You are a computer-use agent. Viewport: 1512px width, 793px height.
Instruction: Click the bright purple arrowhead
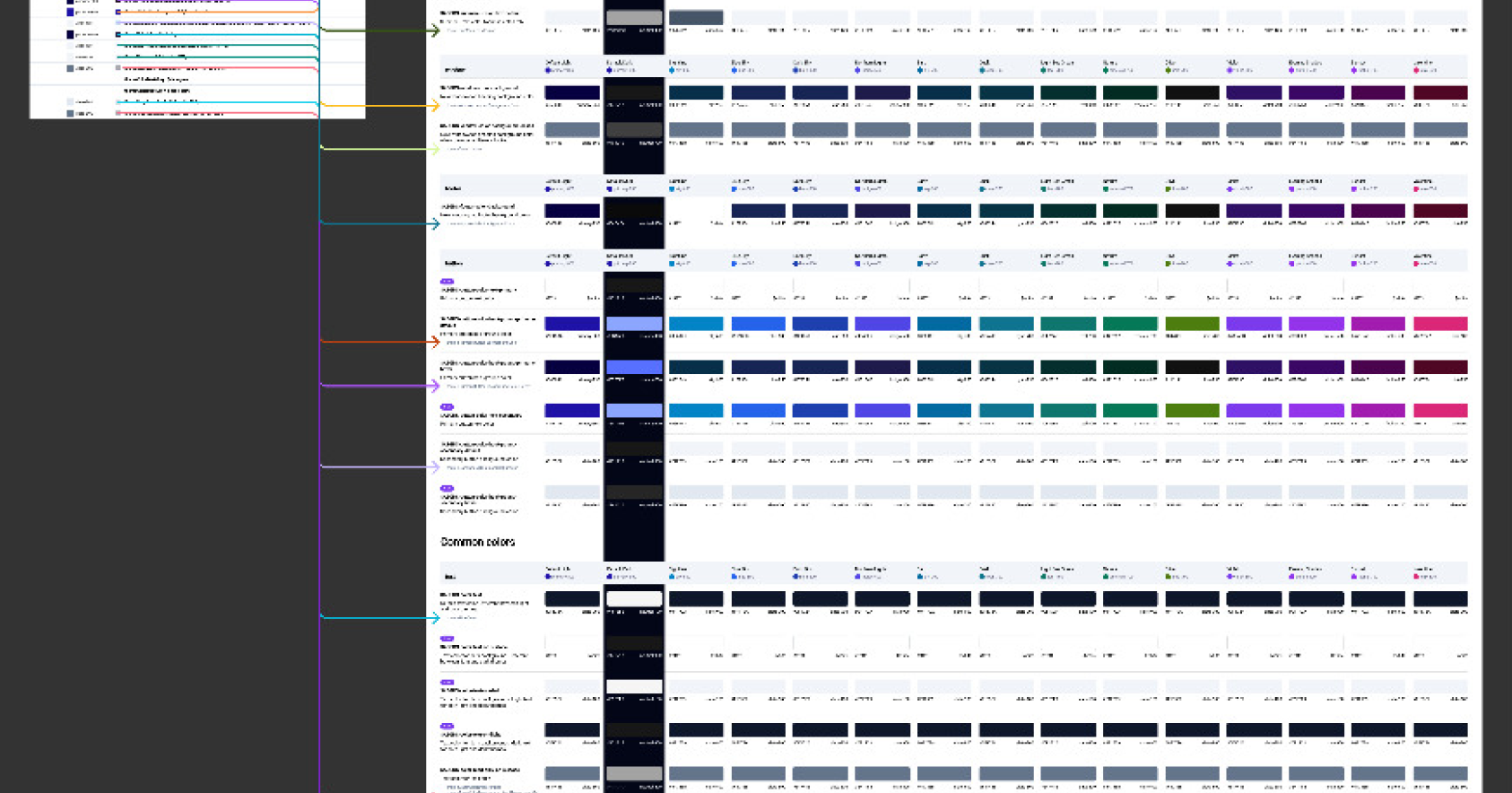click(435, 386)
